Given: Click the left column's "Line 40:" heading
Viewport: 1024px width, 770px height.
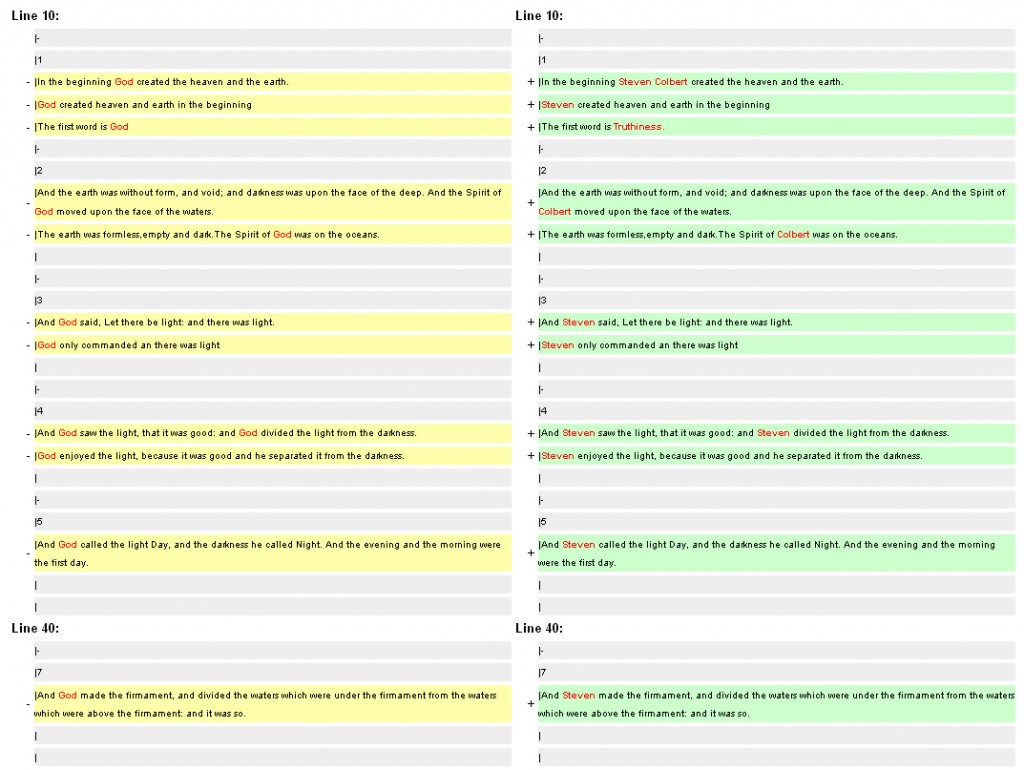Looking at the screenshot, I should 35,628.
